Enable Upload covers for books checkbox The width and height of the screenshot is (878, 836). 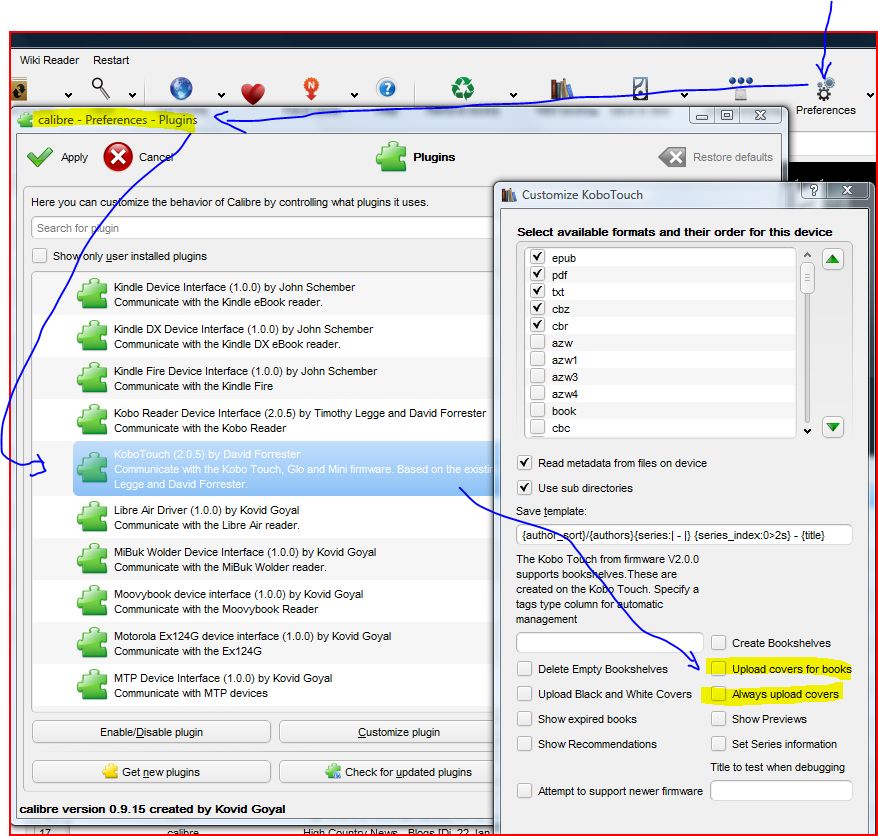[718, 668]
